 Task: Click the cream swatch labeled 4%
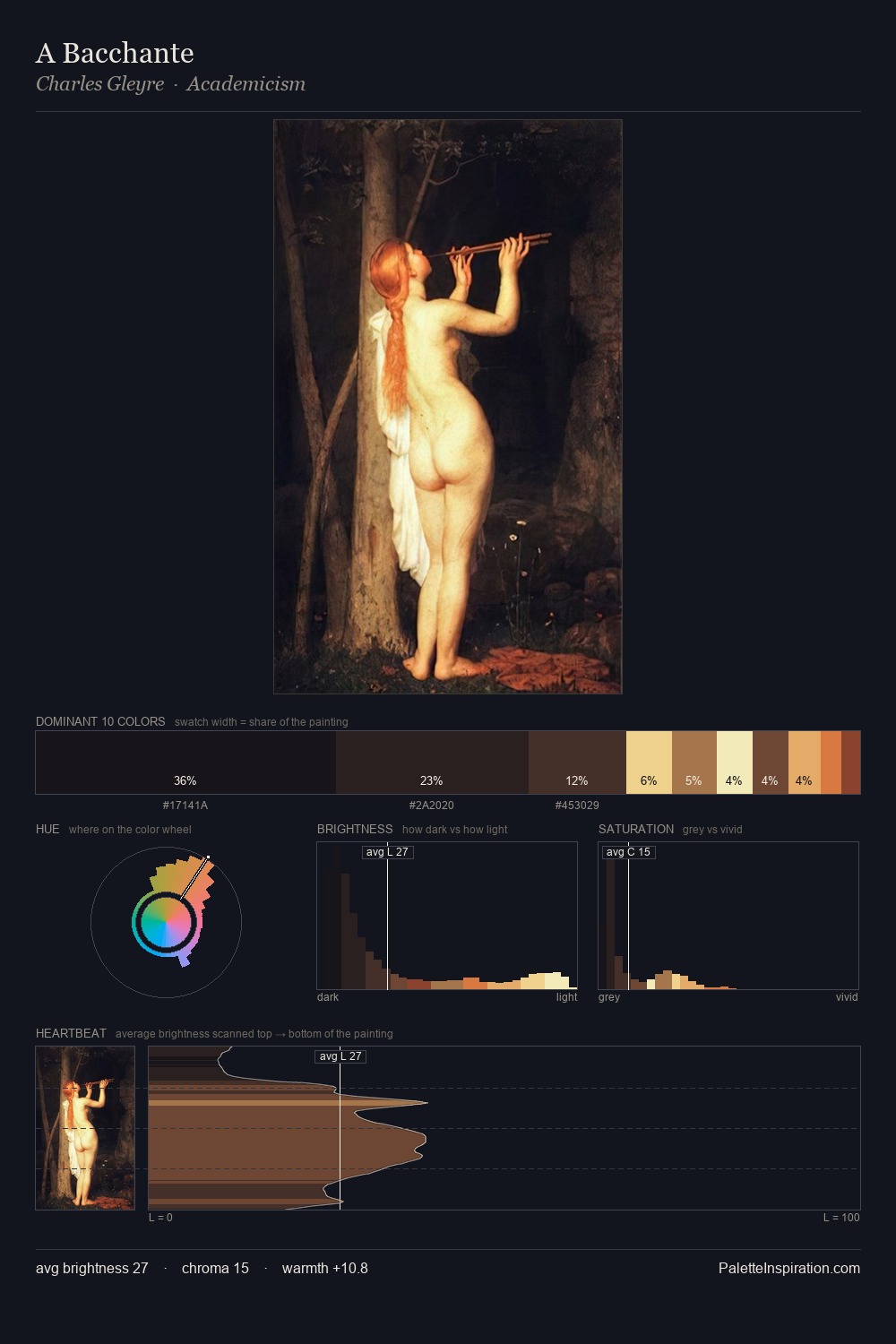(735, 762)
